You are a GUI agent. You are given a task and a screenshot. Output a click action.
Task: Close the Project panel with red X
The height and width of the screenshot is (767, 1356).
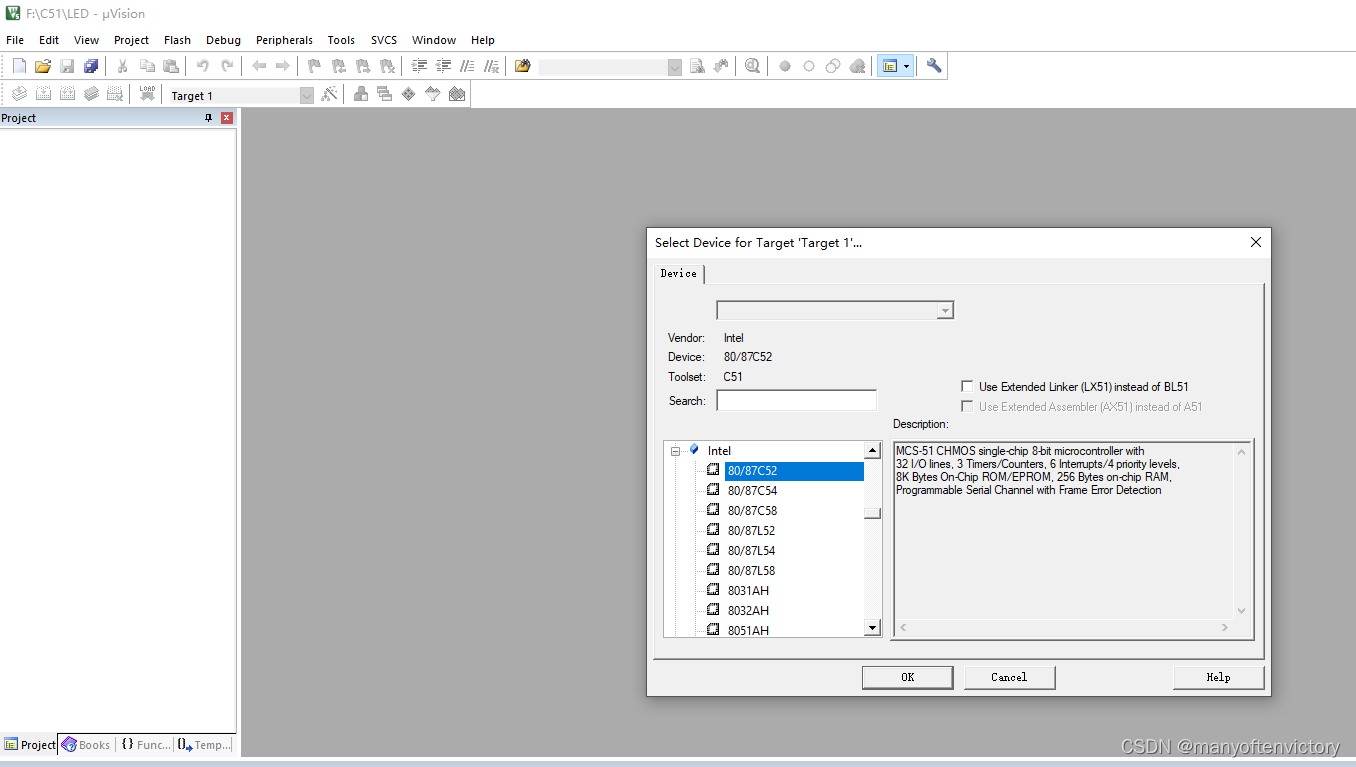[227, 118]
